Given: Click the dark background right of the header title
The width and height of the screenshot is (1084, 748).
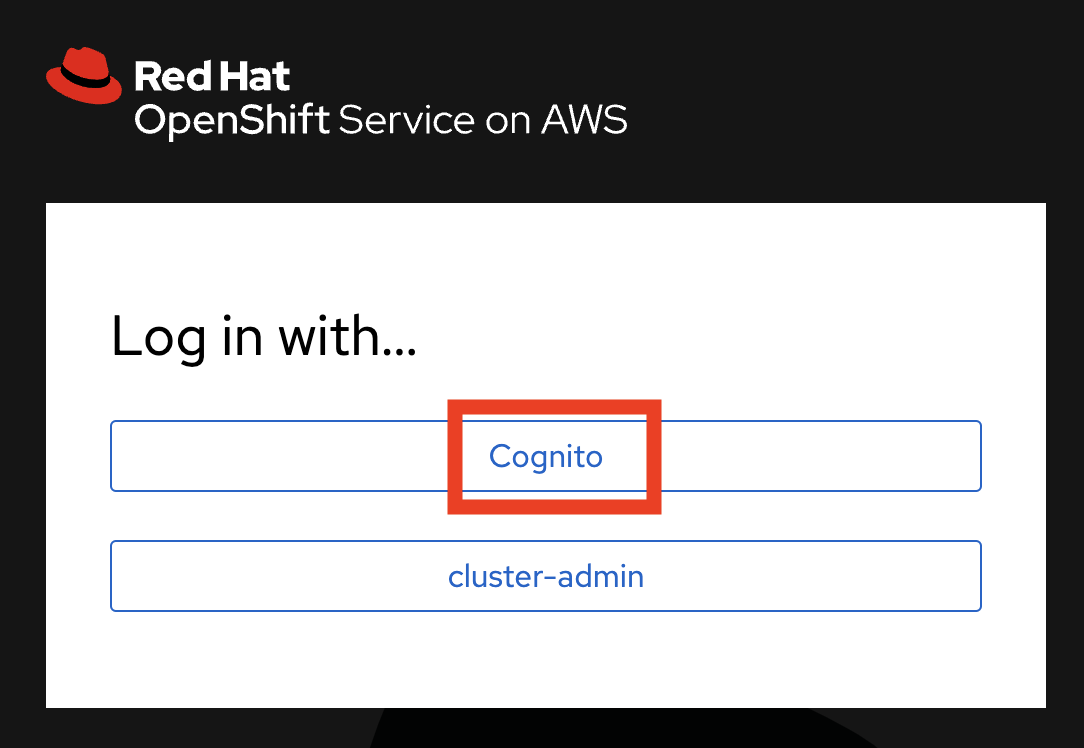Looking at the screenshot, I should 850,100.
